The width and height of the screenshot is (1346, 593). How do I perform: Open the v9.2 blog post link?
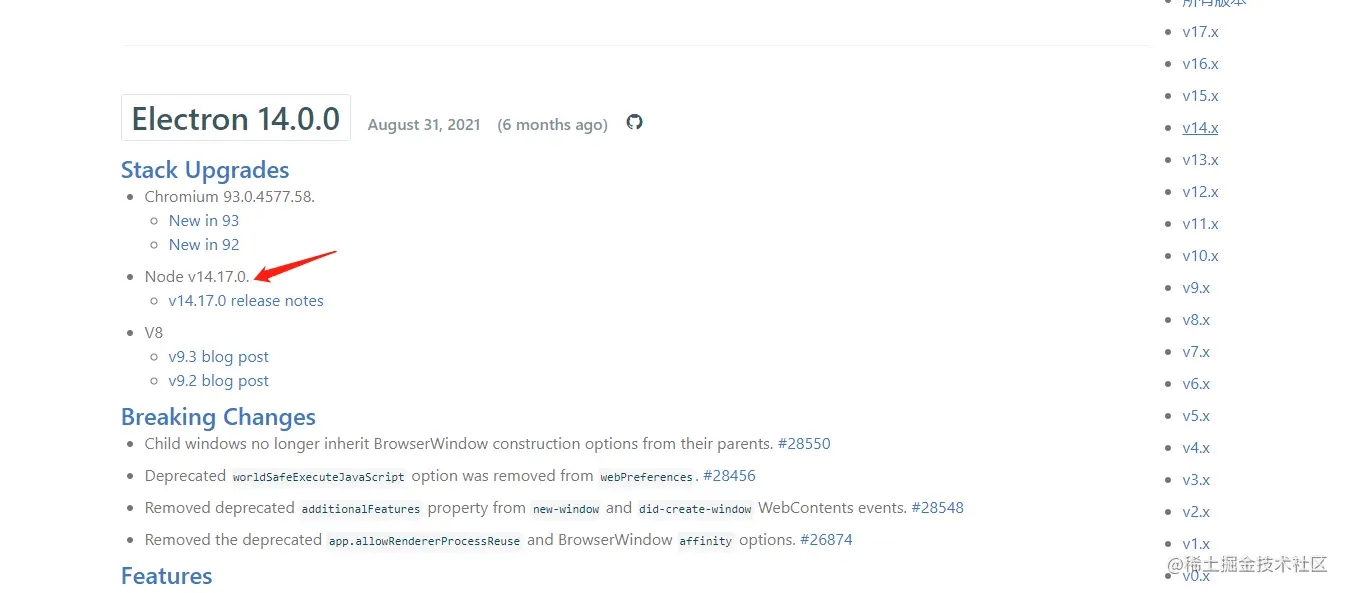(219, 380)
